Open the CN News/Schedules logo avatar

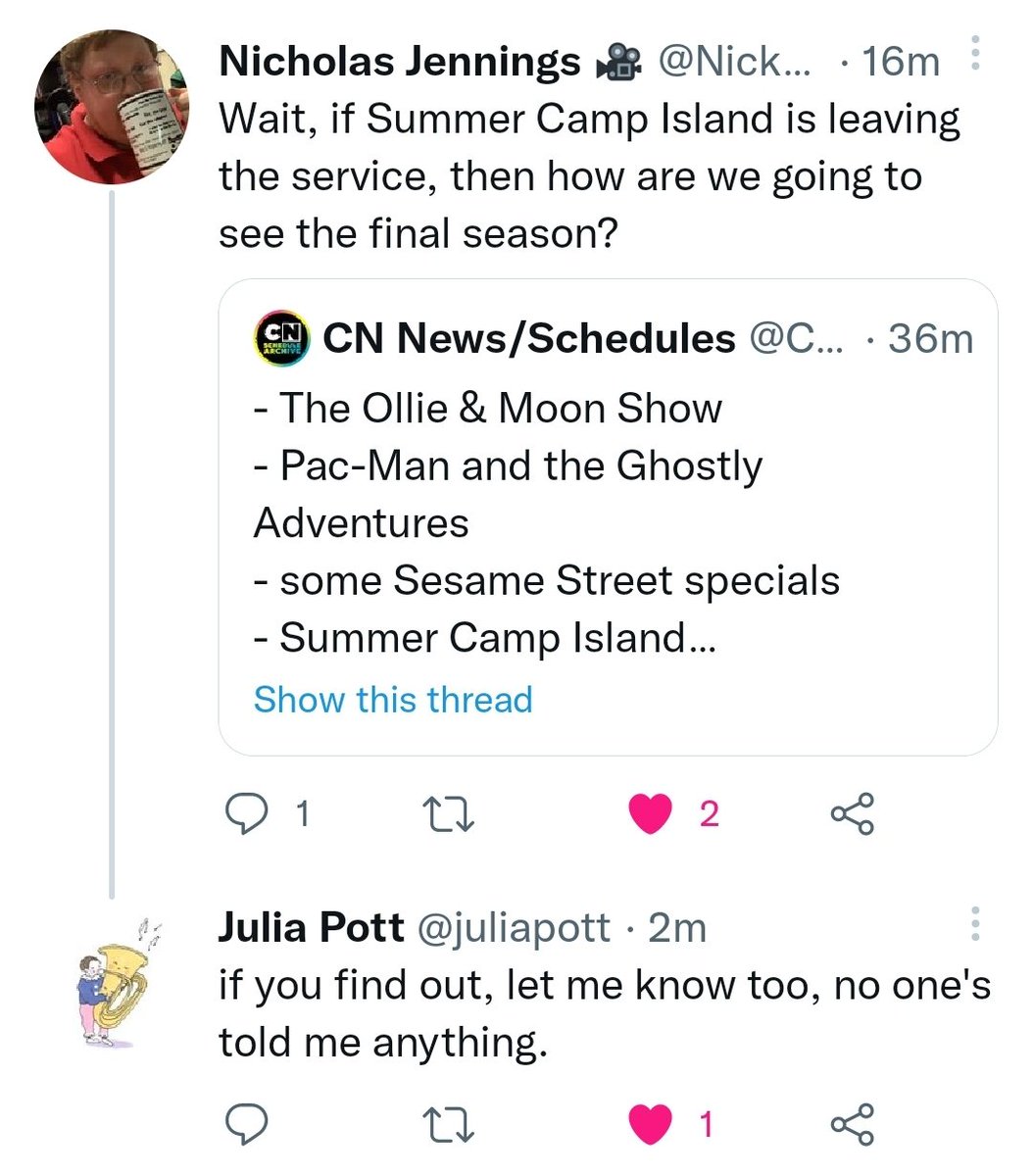click(281, 339)
